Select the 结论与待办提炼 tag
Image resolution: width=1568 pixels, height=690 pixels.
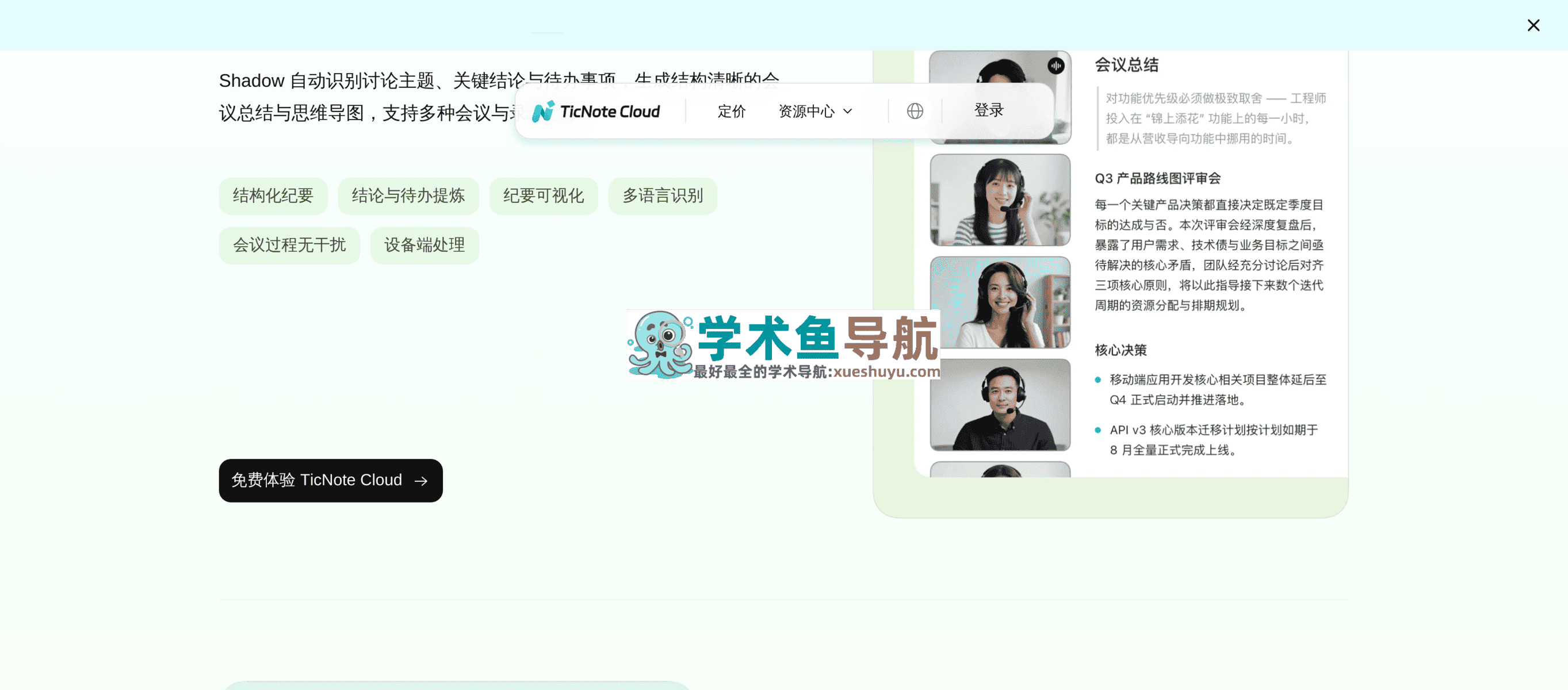(408, 195)
